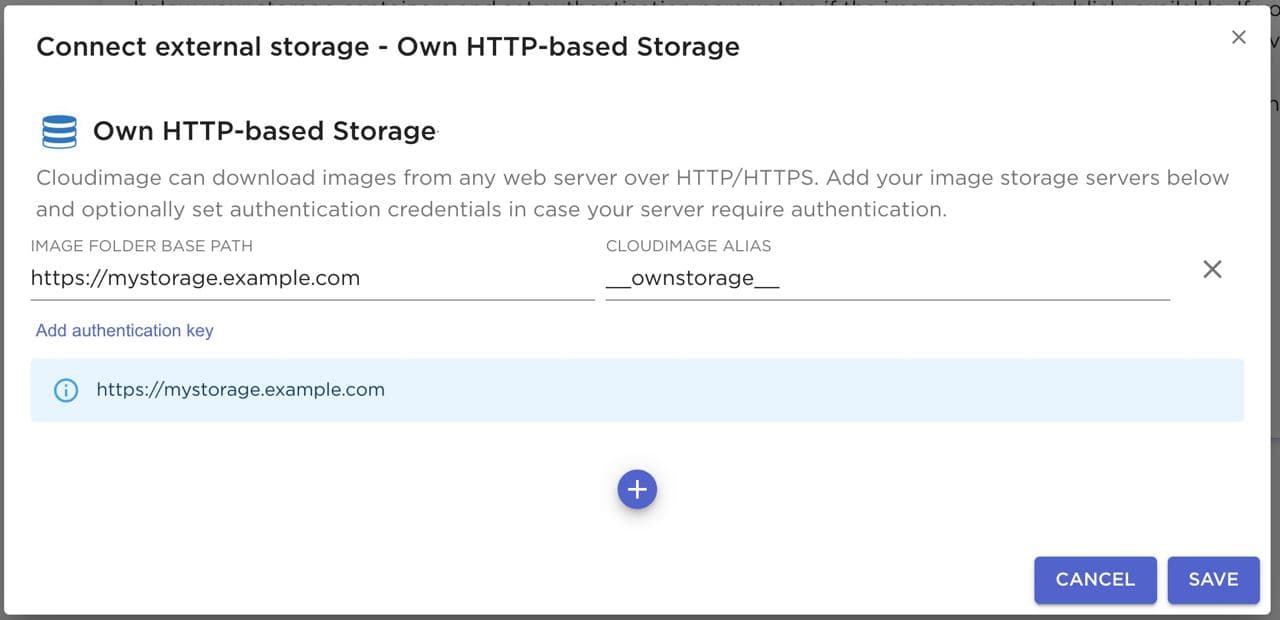Click the dimmed page behind the dialog
This screenshot has width=1280, height=620.
point(1274,300)
